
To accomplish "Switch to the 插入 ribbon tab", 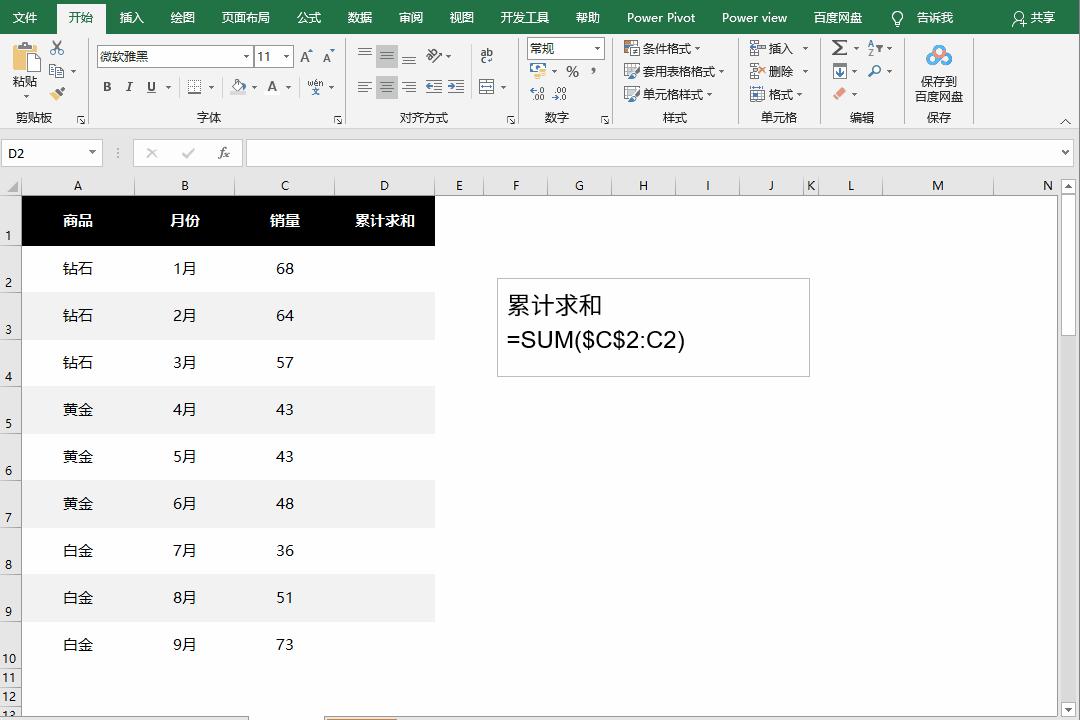I will click(x=132, y=17).
